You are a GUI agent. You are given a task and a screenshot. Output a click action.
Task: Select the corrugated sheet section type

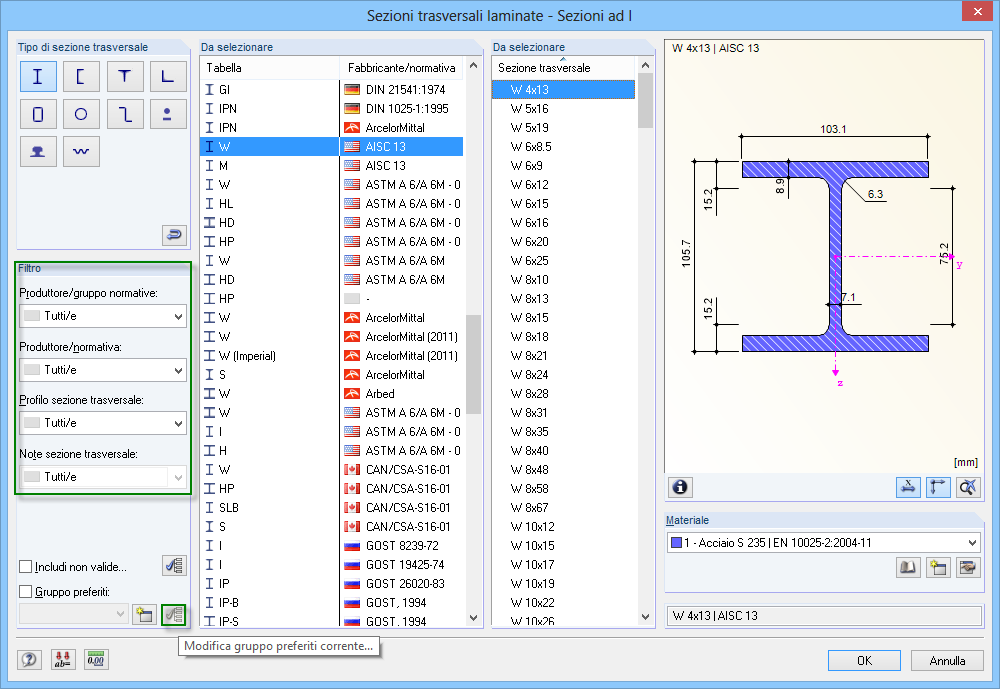[x=81, y=152]
